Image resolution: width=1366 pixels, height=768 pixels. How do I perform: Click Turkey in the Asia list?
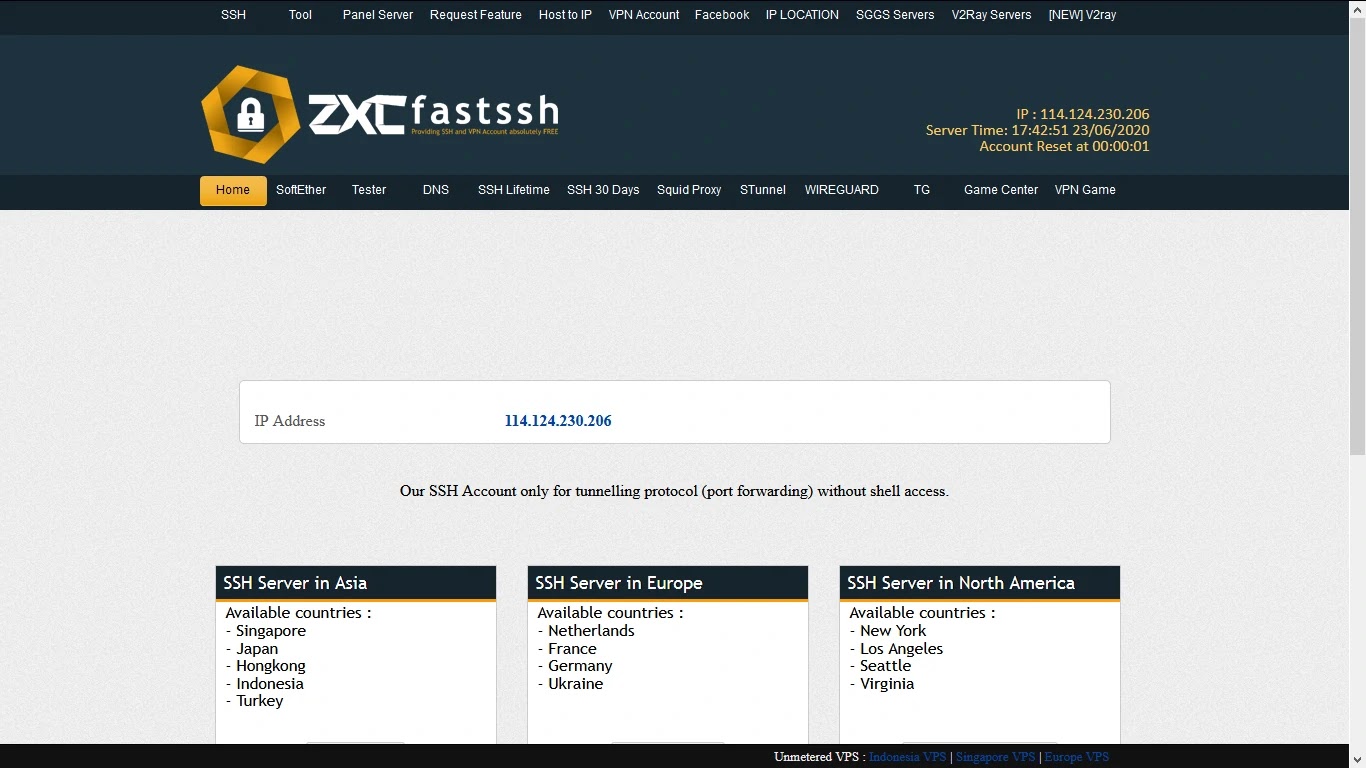260,701
